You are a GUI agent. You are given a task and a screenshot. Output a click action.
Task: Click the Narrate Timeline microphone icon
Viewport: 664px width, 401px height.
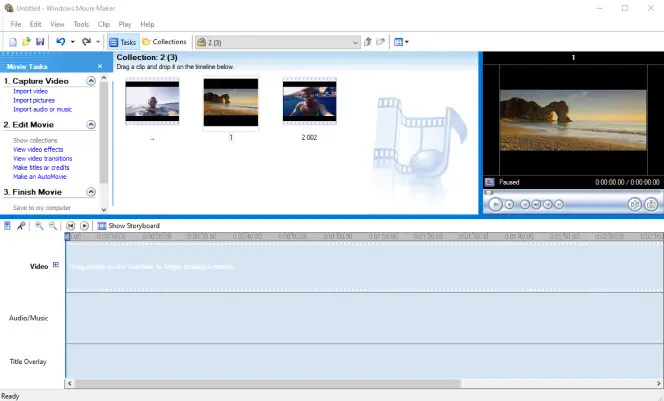click(x=21, y=226)
